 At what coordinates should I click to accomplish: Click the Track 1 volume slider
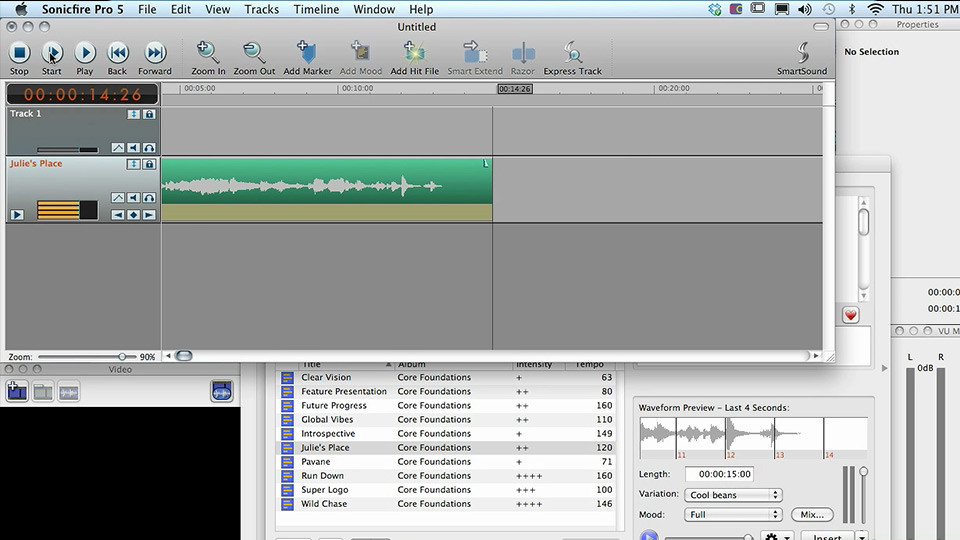pyautogui.click(x=67, y=149)
